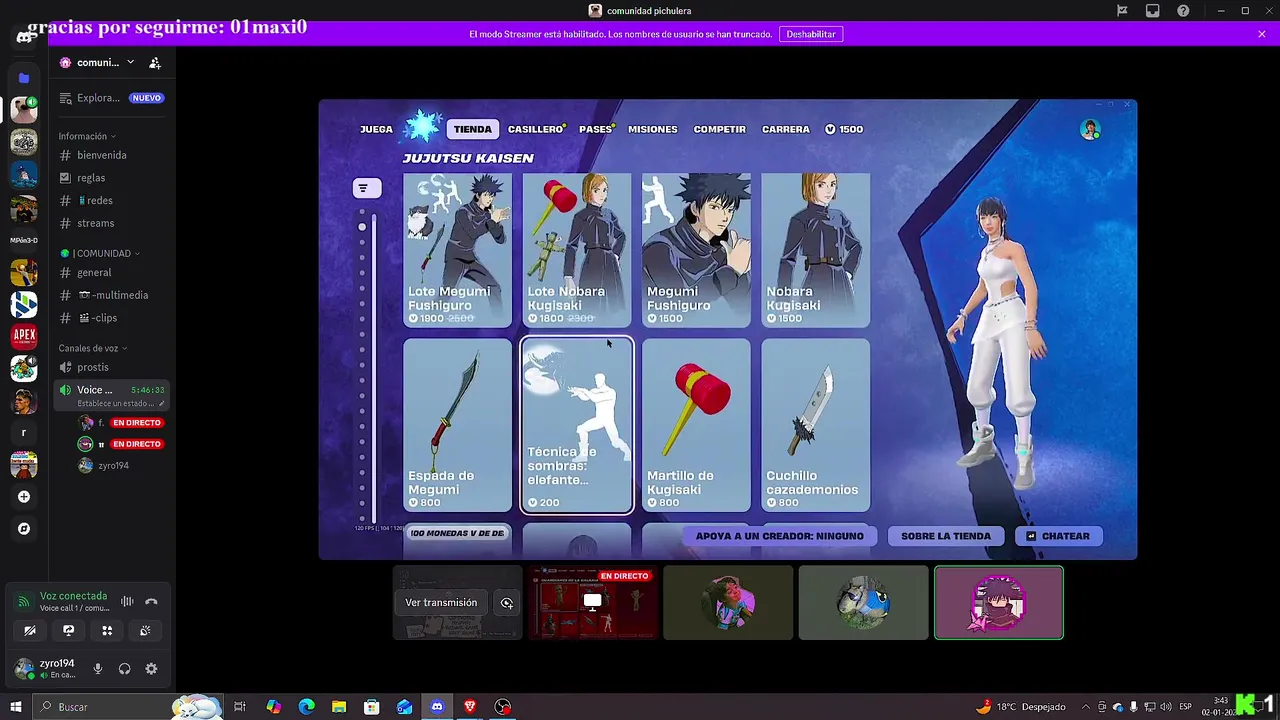
Task: Select the green-bordered participant tile
Action: point(999,602)
